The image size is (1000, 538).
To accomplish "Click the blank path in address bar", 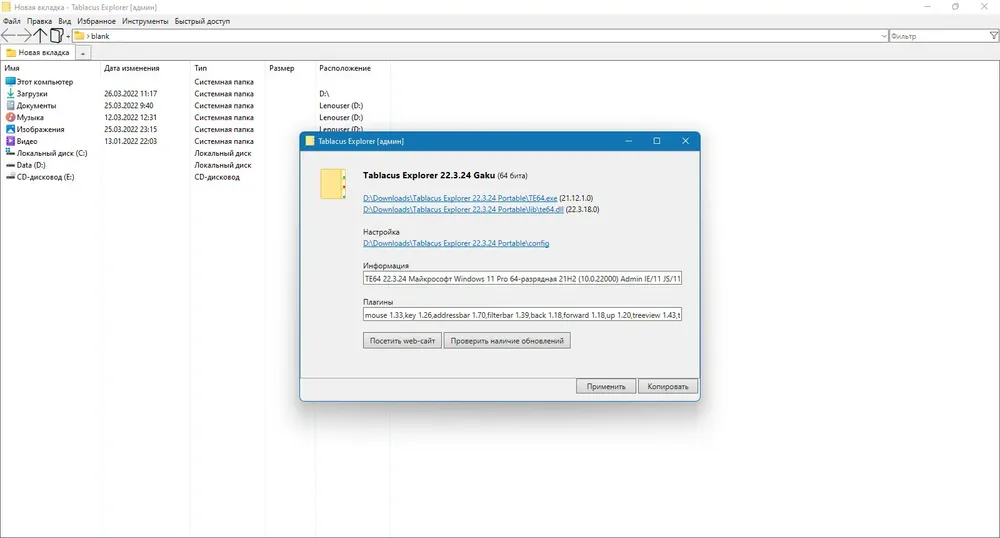I will click(x=100, y=36).
